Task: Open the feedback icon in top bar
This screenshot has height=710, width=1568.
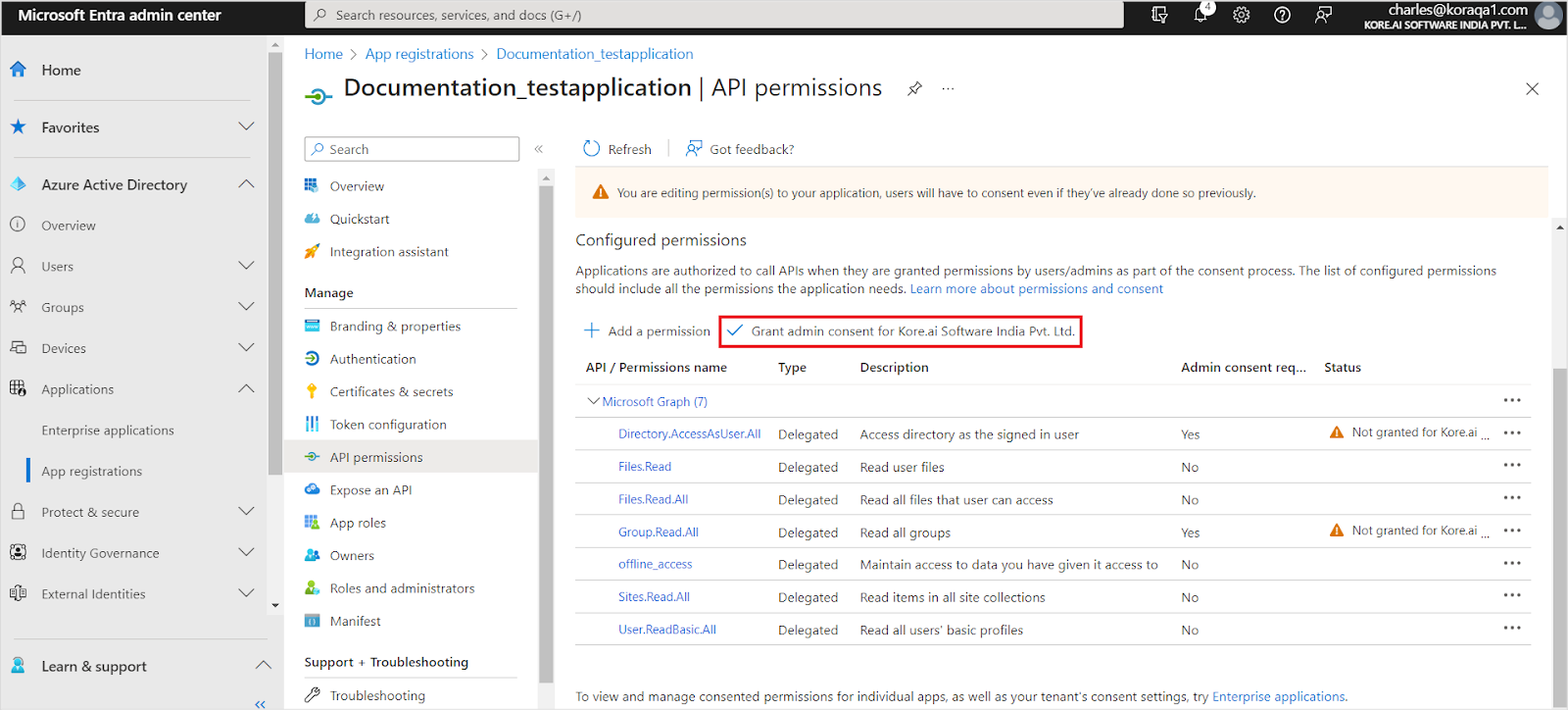Action: tap(1323, 15)
